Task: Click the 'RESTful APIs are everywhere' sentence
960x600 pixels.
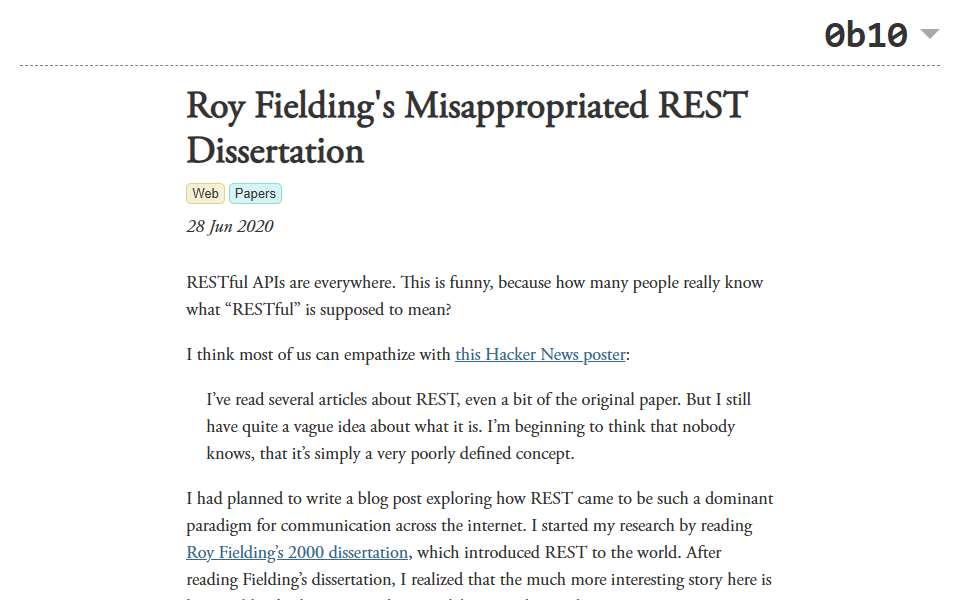Action: tap(291, 283)
